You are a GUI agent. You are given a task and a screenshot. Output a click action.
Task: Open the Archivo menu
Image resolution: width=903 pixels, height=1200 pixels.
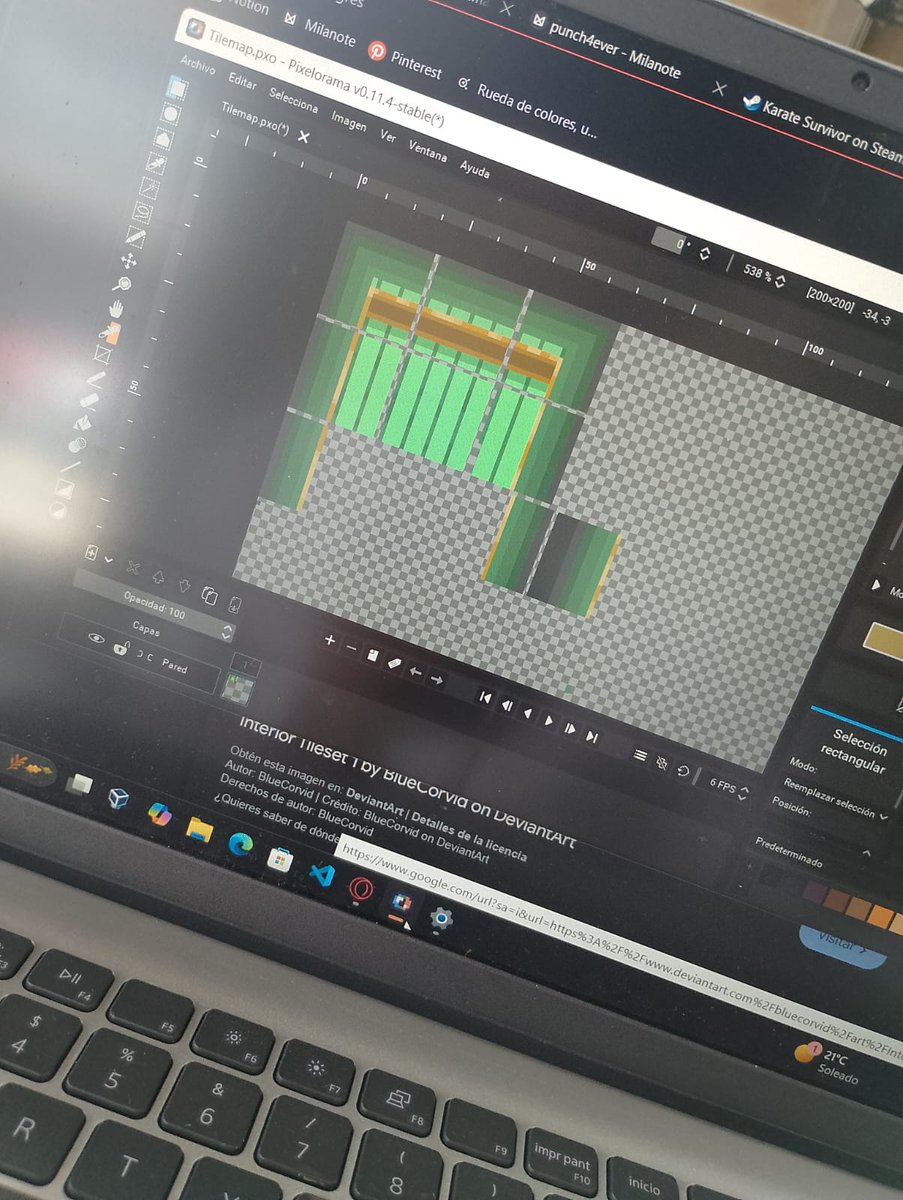(x=197, y=65)
